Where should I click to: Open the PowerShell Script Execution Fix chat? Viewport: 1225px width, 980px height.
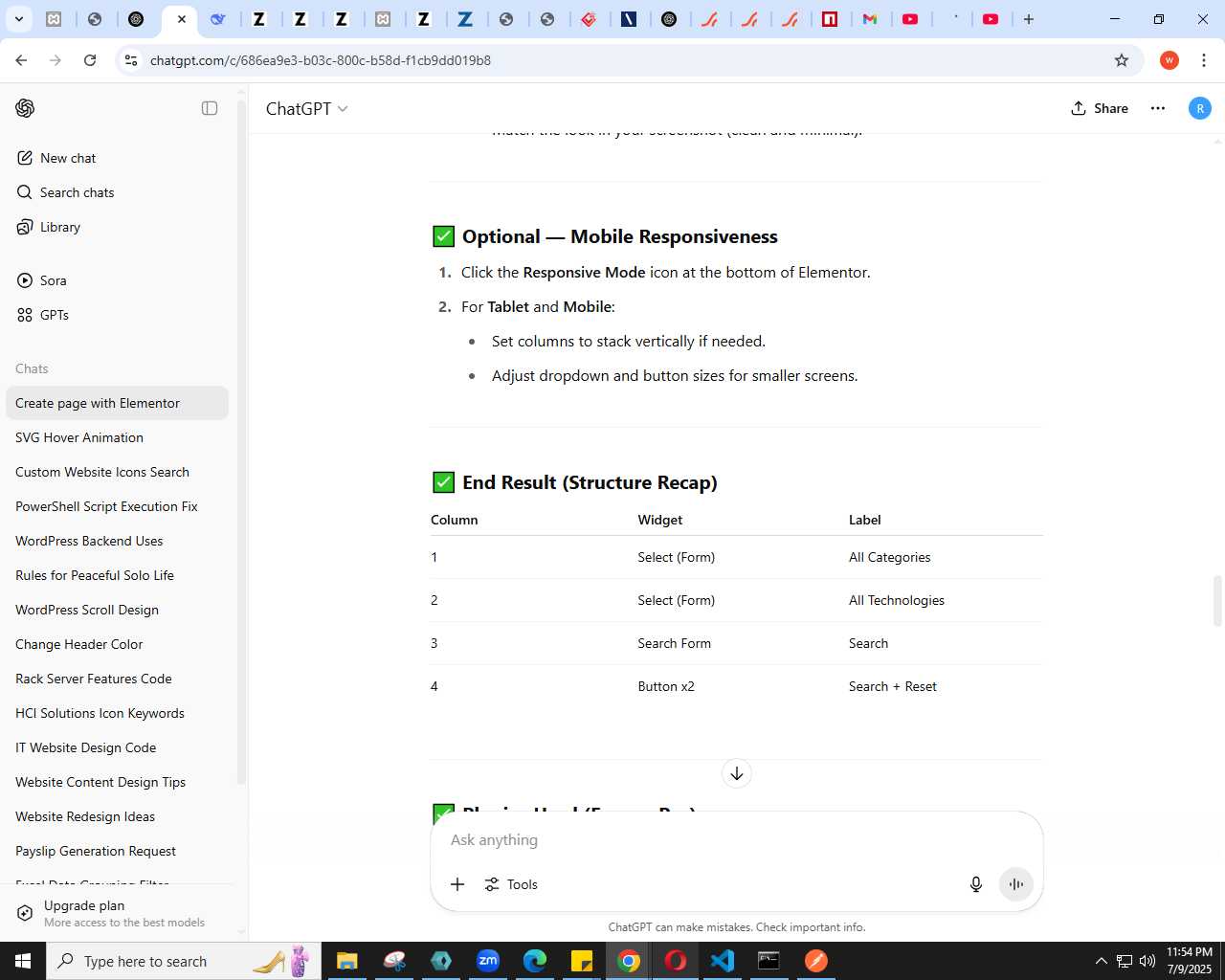point(117,506)
